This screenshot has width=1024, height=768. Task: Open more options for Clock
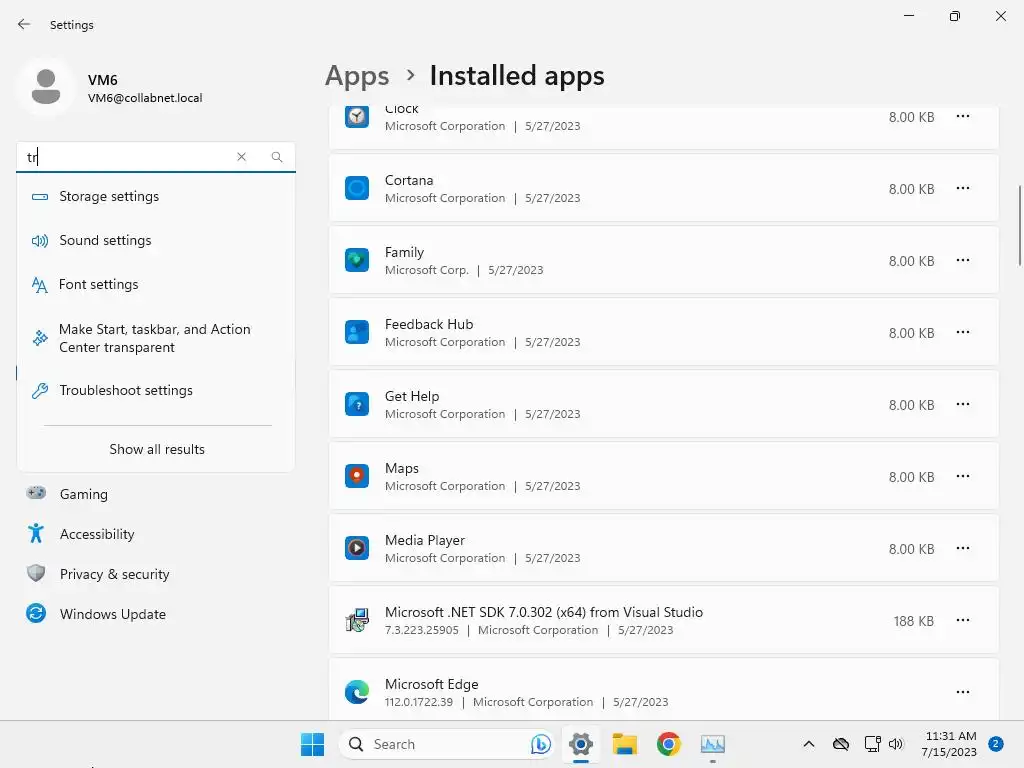pos(963,116)
